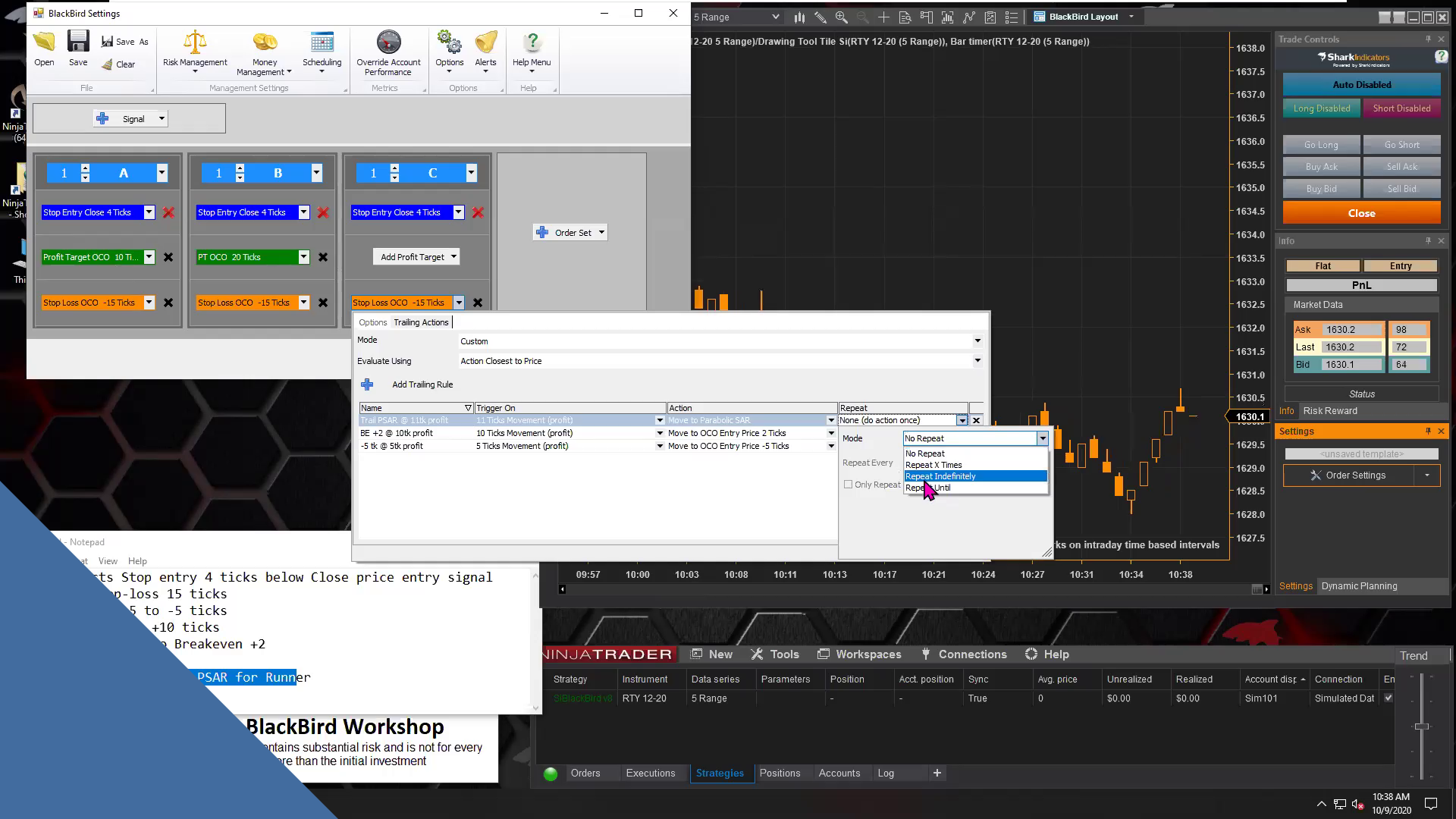Open the BlackBird Layout dropdown
Image resolution: width=1456 pixels, height=819 pixels.
coord(1131,17)
